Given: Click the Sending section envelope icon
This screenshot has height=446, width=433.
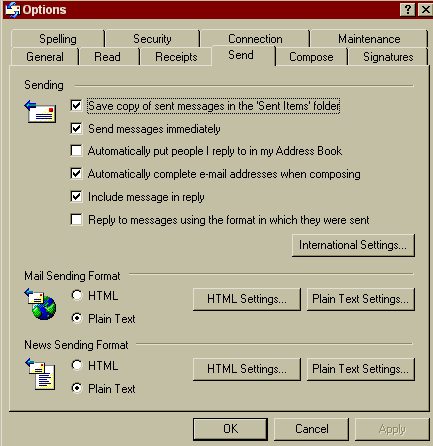Looking at the screenshot, I should [40, 112].
